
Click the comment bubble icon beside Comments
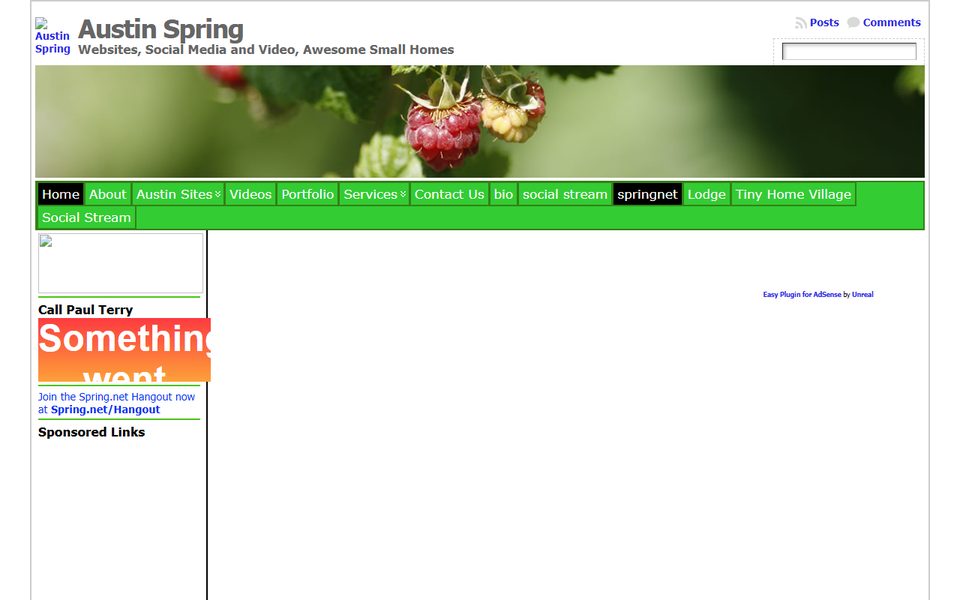853,22
